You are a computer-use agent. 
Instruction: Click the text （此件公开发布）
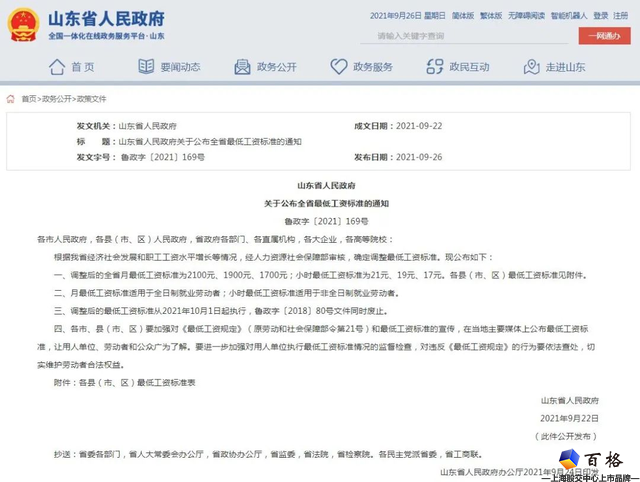click(x=566, y=436)
